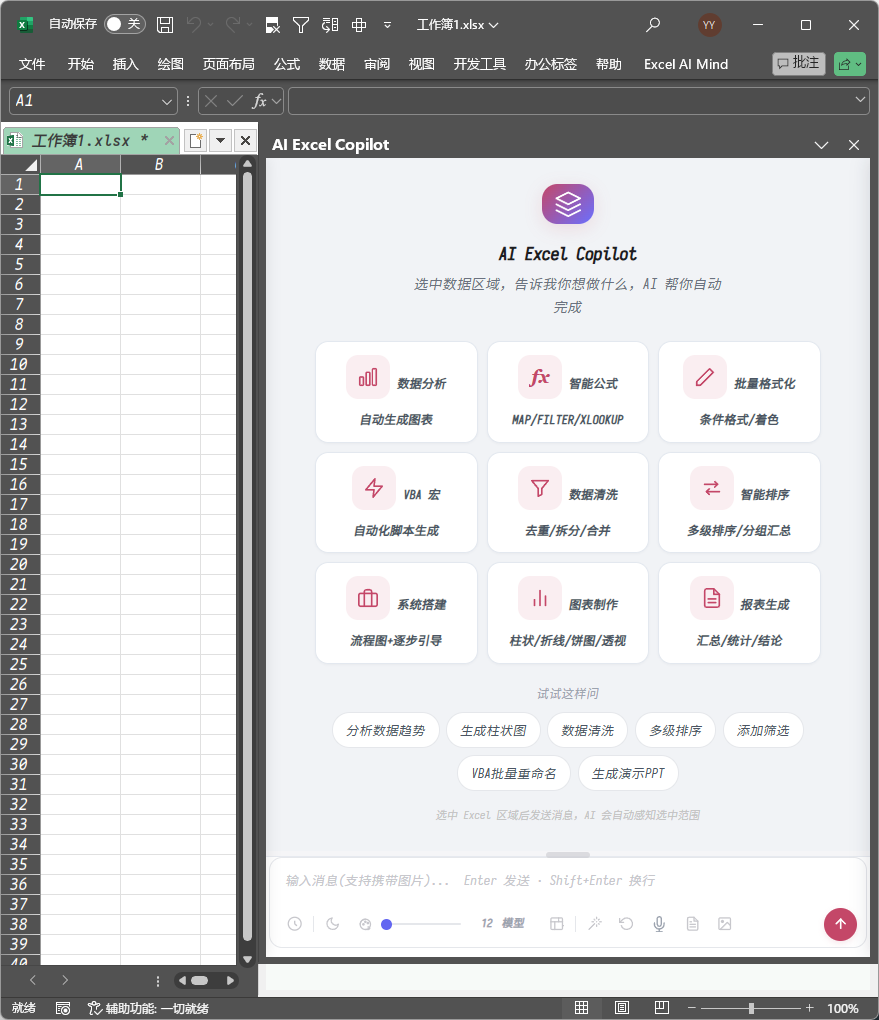Open the 智能公式 card
The width and height of the screenshot is (879, 1020).
[x=567, y=392]
